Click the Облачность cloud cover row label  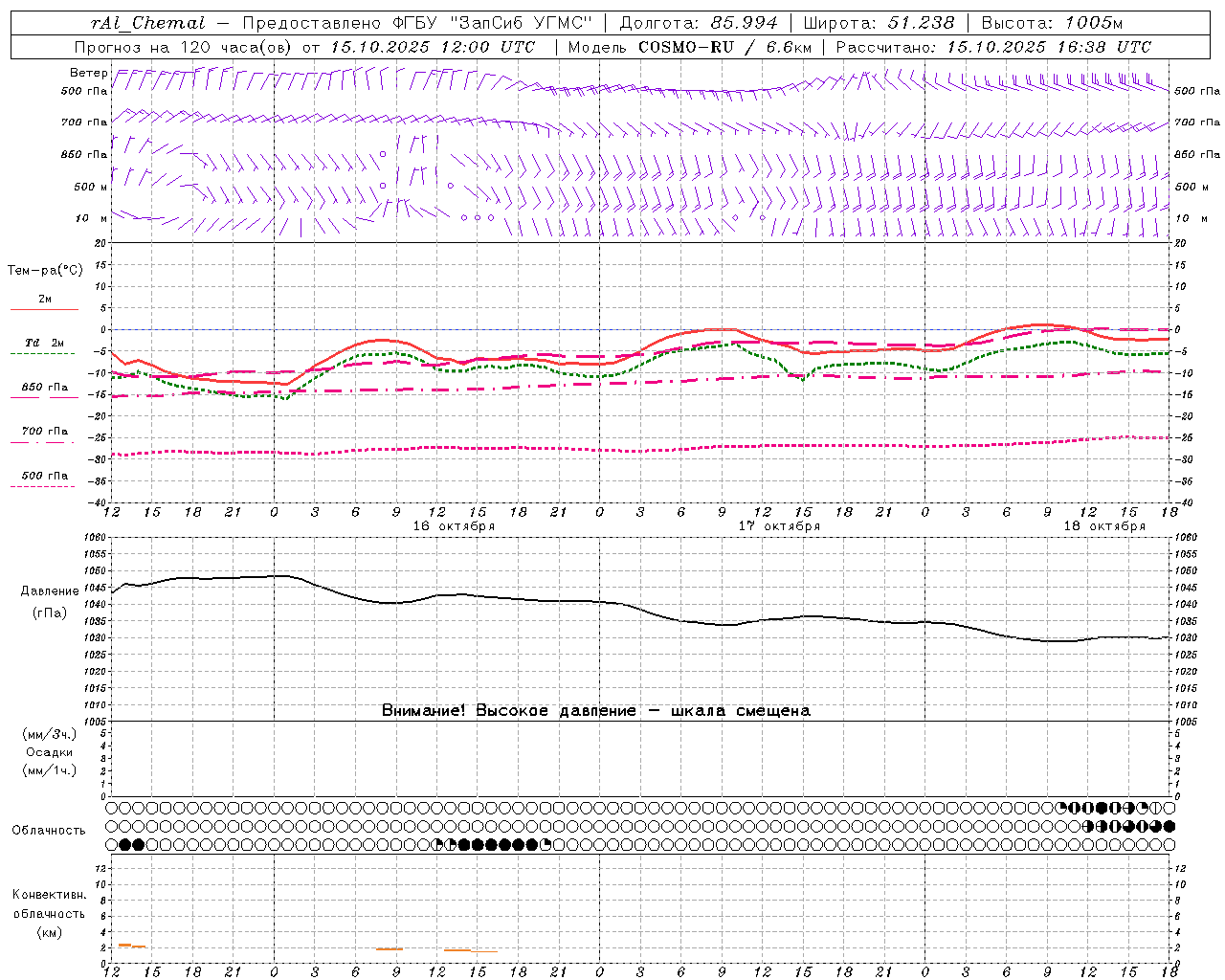(x=49, y=831)
